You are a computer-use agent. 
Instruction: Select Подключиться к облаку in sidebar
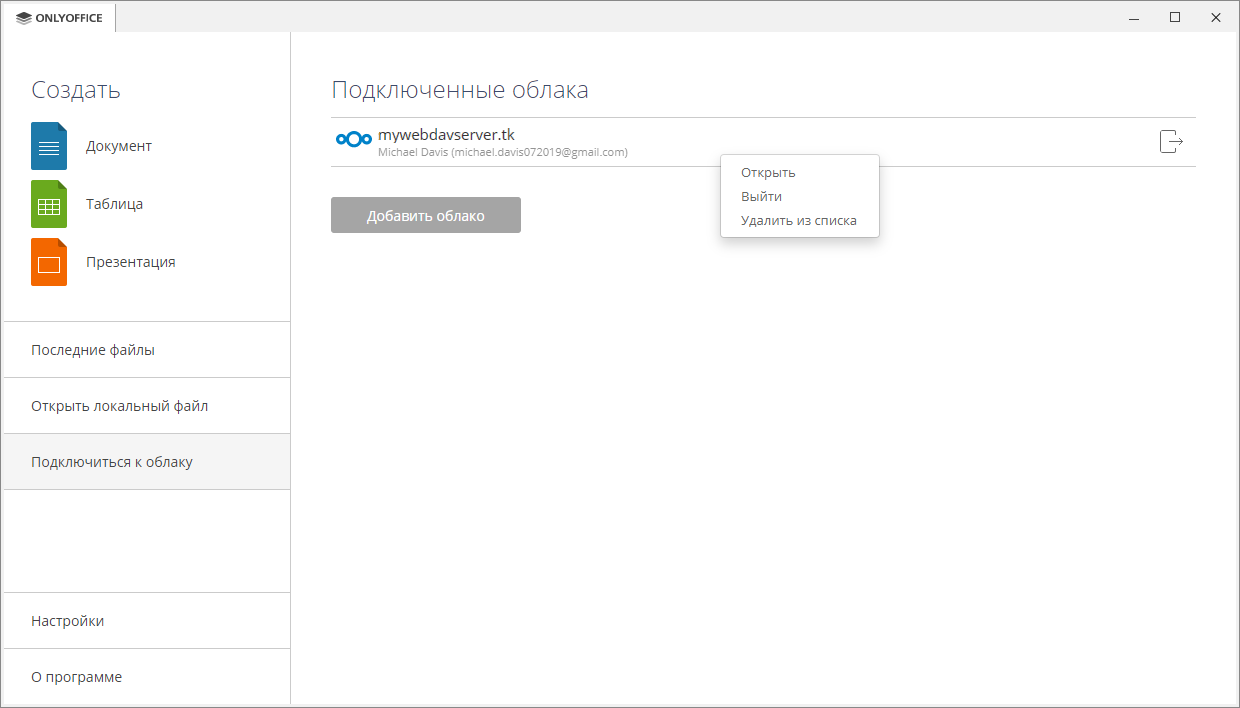(147, 462)
